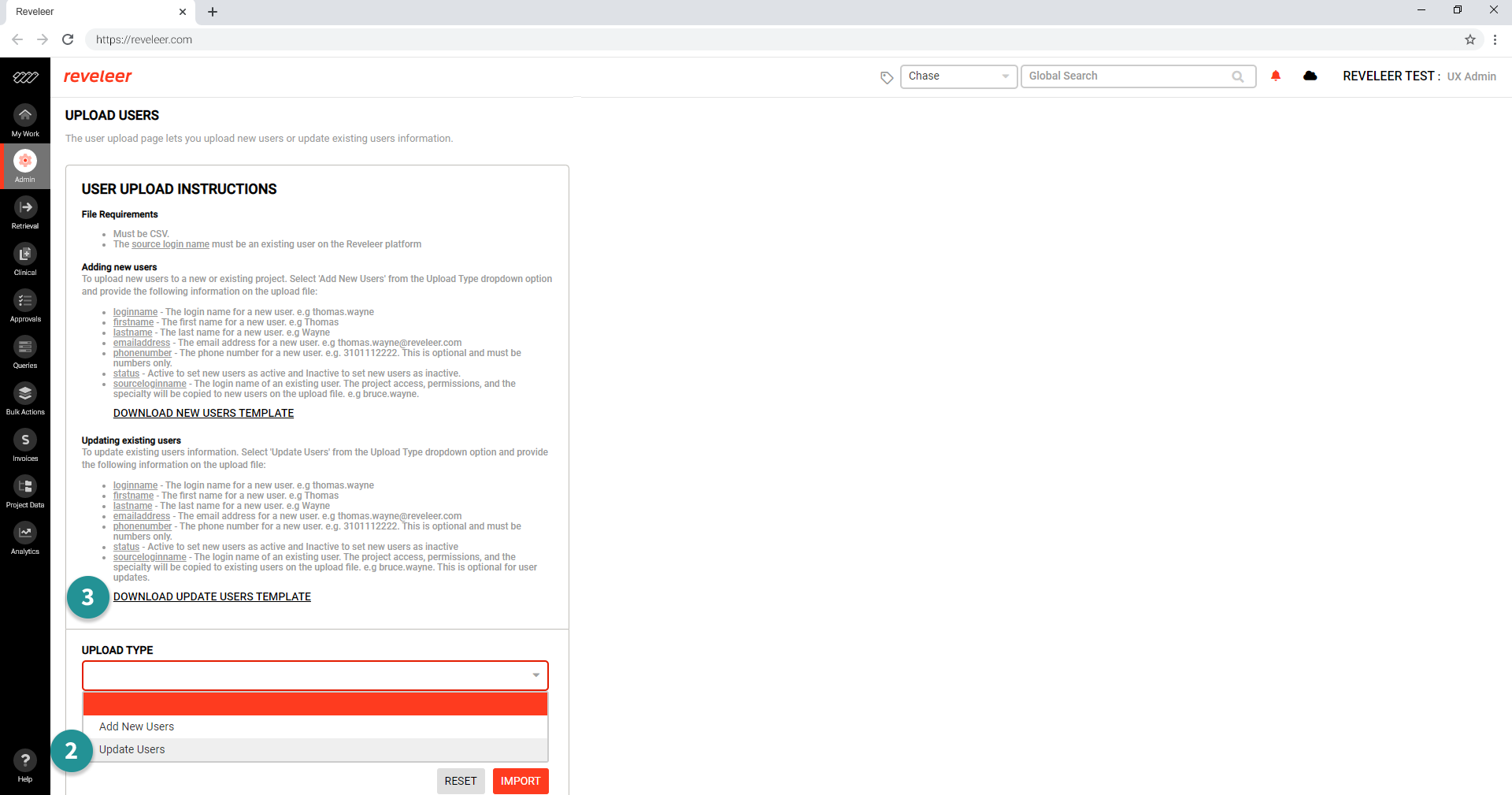Go to the Retrieval module
The image size is (1512, 795).
pyautogui.click(x=25, y=213)
